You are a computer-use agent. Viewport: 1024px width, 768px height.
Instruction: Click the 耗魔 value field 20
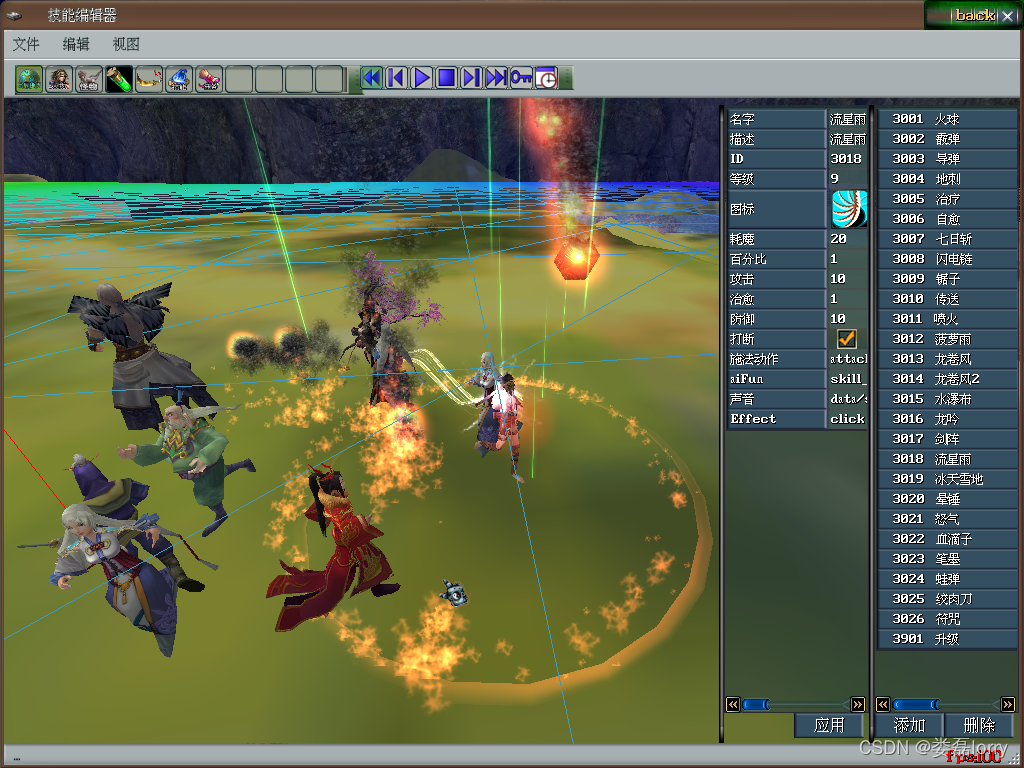[848, 239]
